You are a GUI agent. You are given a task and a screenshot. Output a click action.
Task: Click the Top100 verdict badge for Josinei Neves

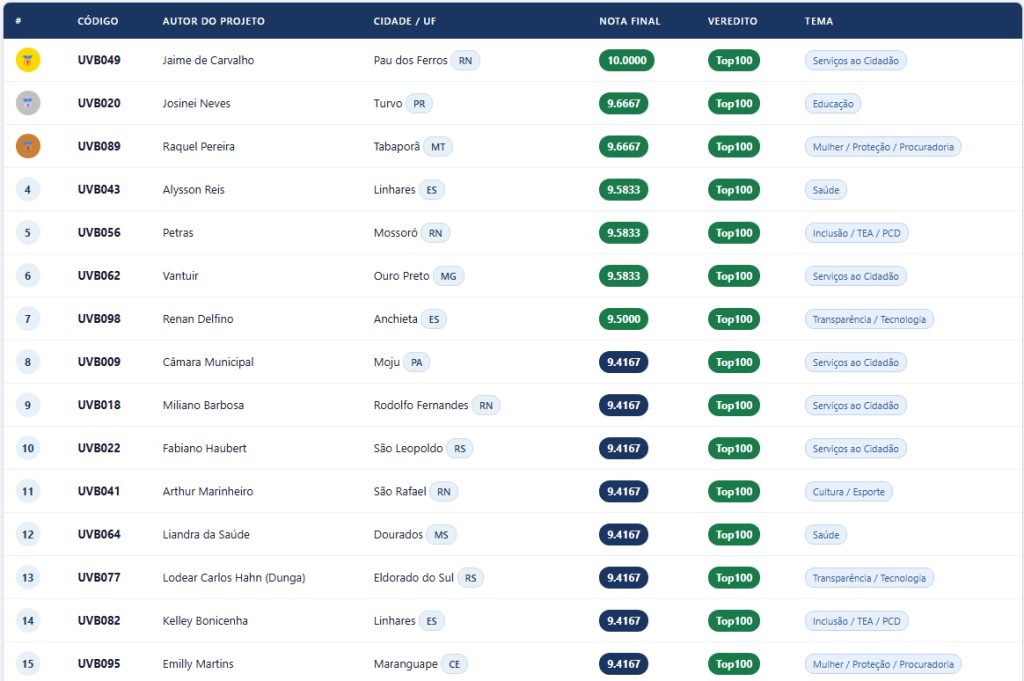(x=733, y=103)
